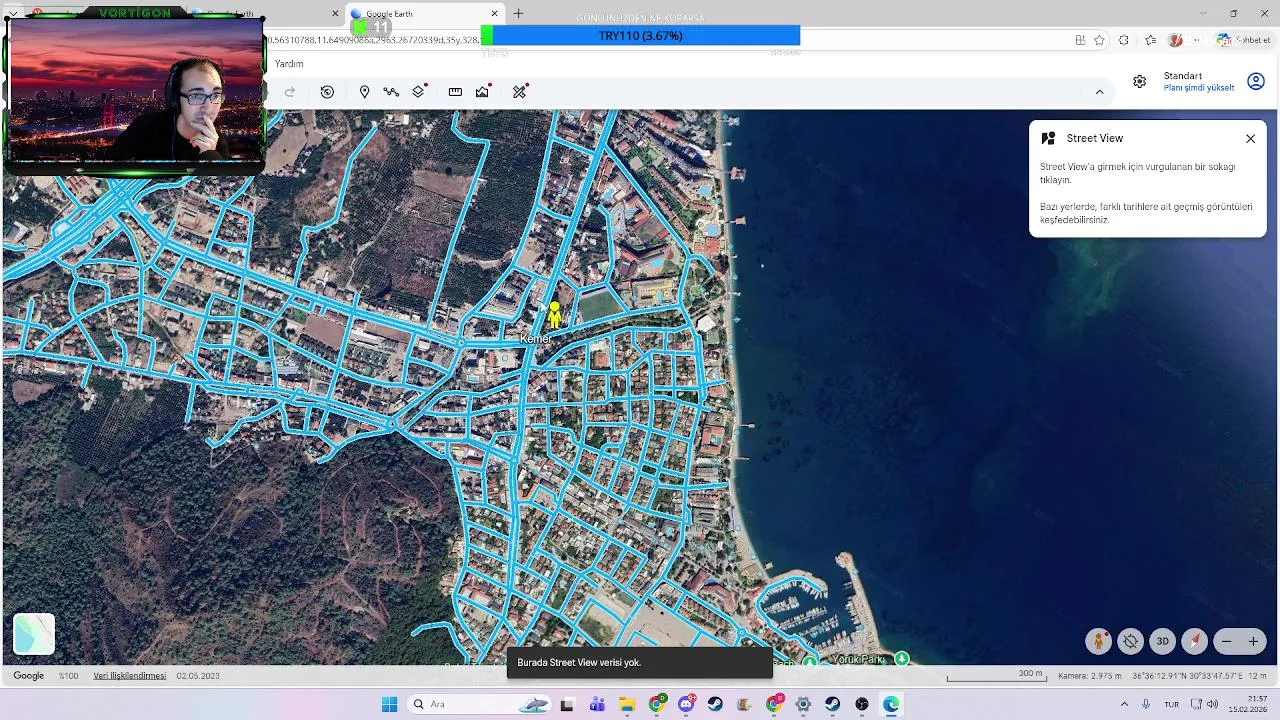
Task: Click the redo arrow in Earth toolbar
Action: click(x=290, y=92)
